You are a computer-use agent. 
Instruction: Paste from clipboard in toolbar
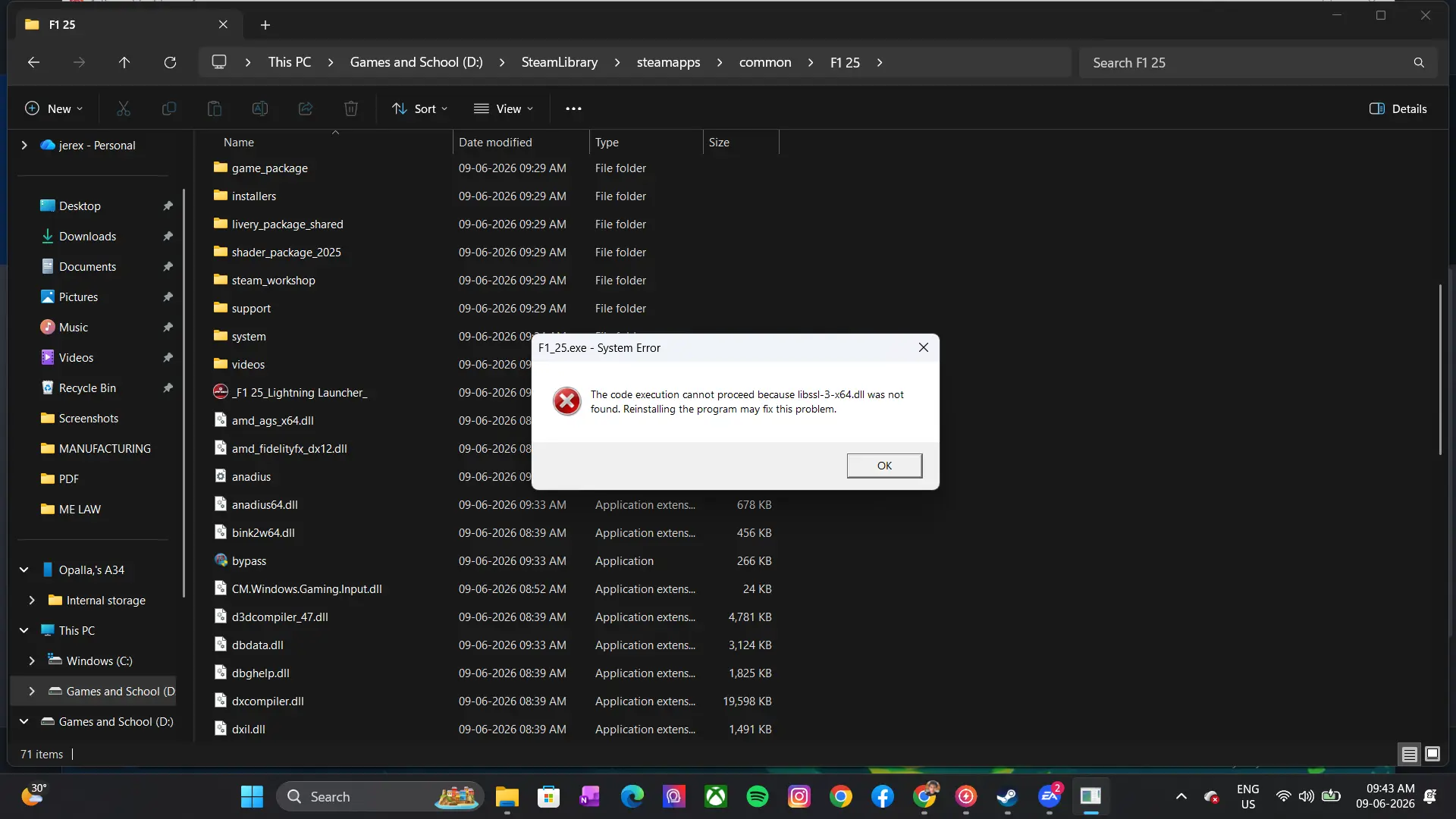215,108
